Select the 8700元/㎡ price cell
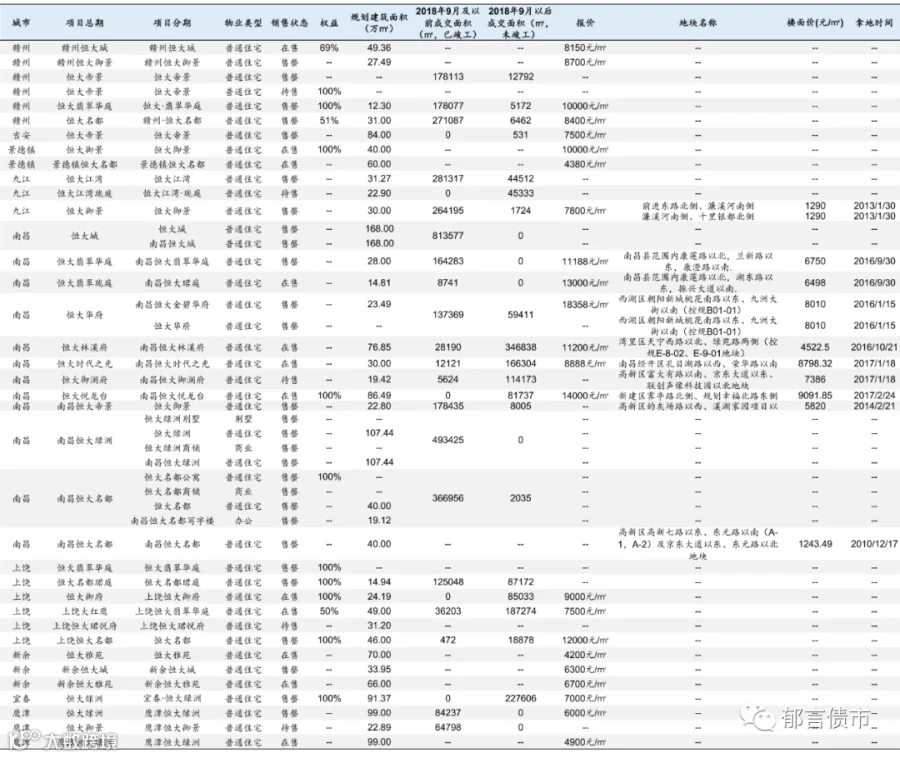 pos(585,63)
